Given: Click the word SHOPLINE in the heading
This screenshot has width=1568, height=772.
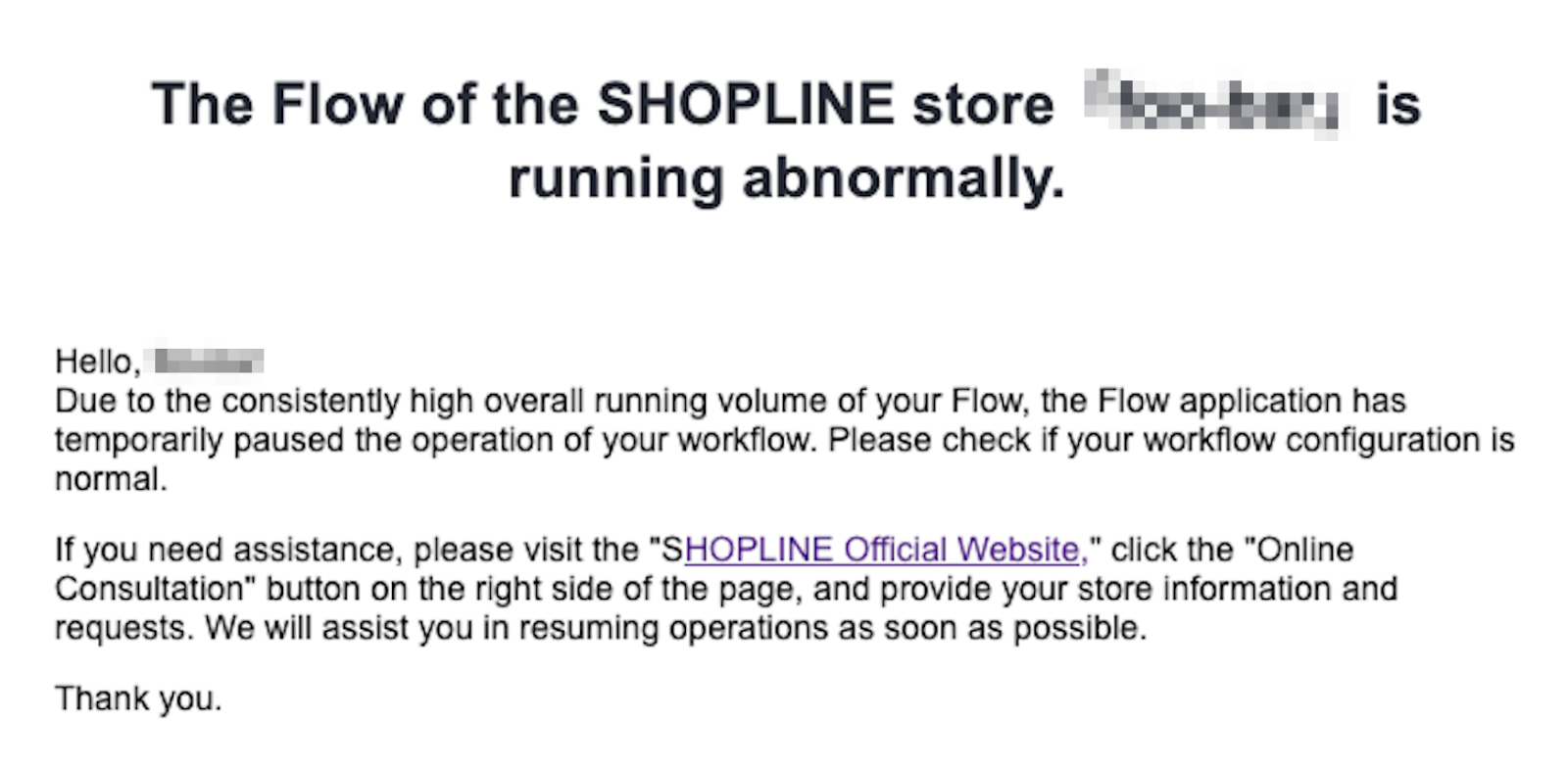Looking at the screenshot, I should click(x=746, y=104).
